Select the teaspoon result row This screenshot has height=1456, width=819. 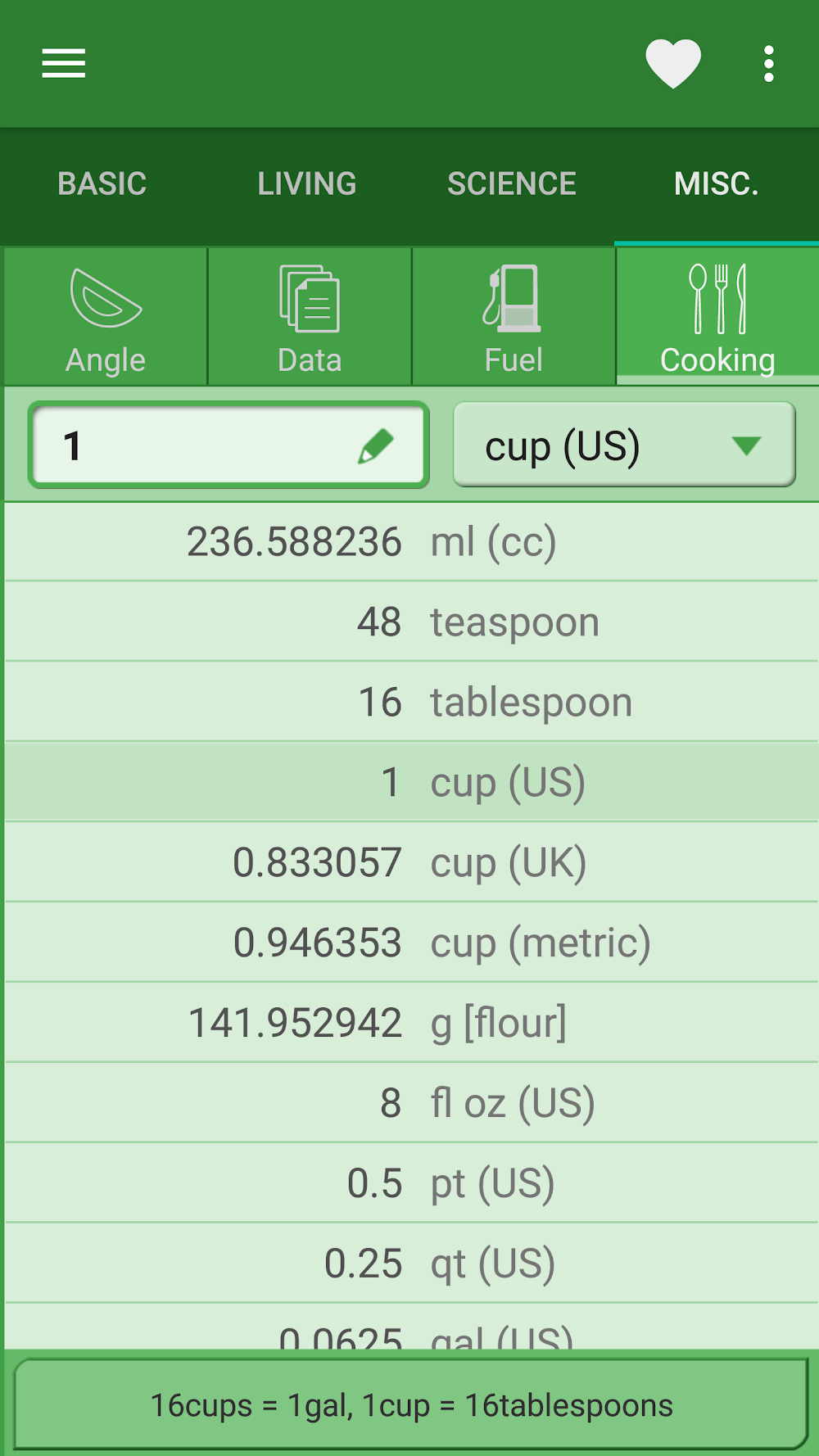(411, 622)
